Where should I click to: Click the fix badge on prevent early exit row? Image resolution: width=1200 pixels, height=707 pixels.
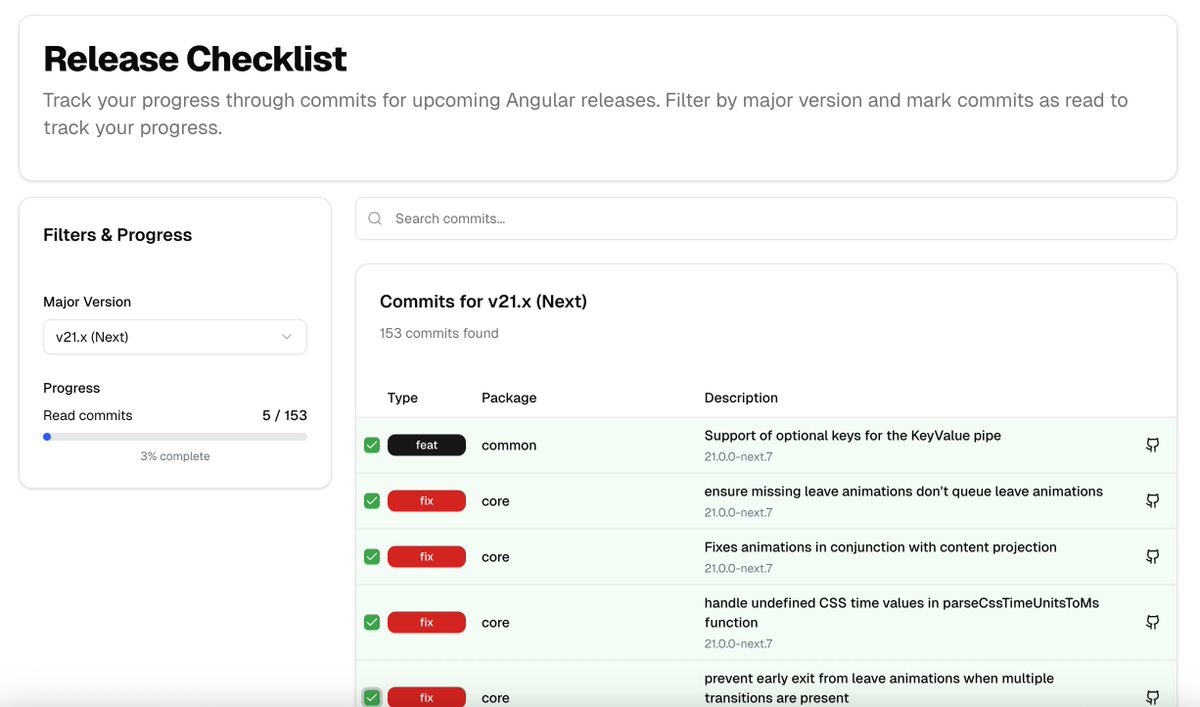pyautogui.click(x=427, y=697)
